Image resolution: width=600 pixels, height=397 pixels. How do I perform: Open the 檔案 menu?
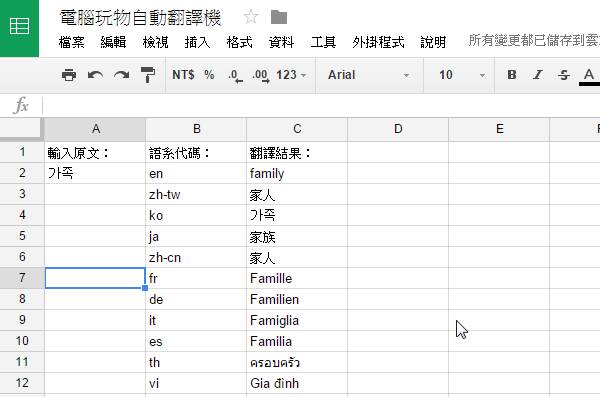[72, 42]
